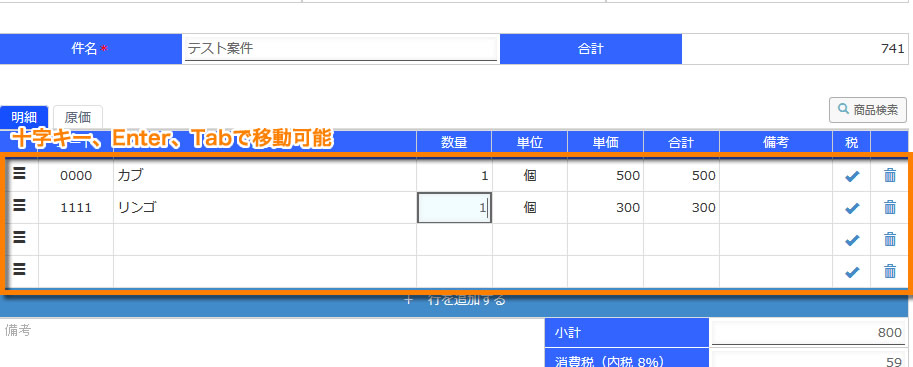
Task: Click the 件名 field containing テスト案件
Action: 341,49
